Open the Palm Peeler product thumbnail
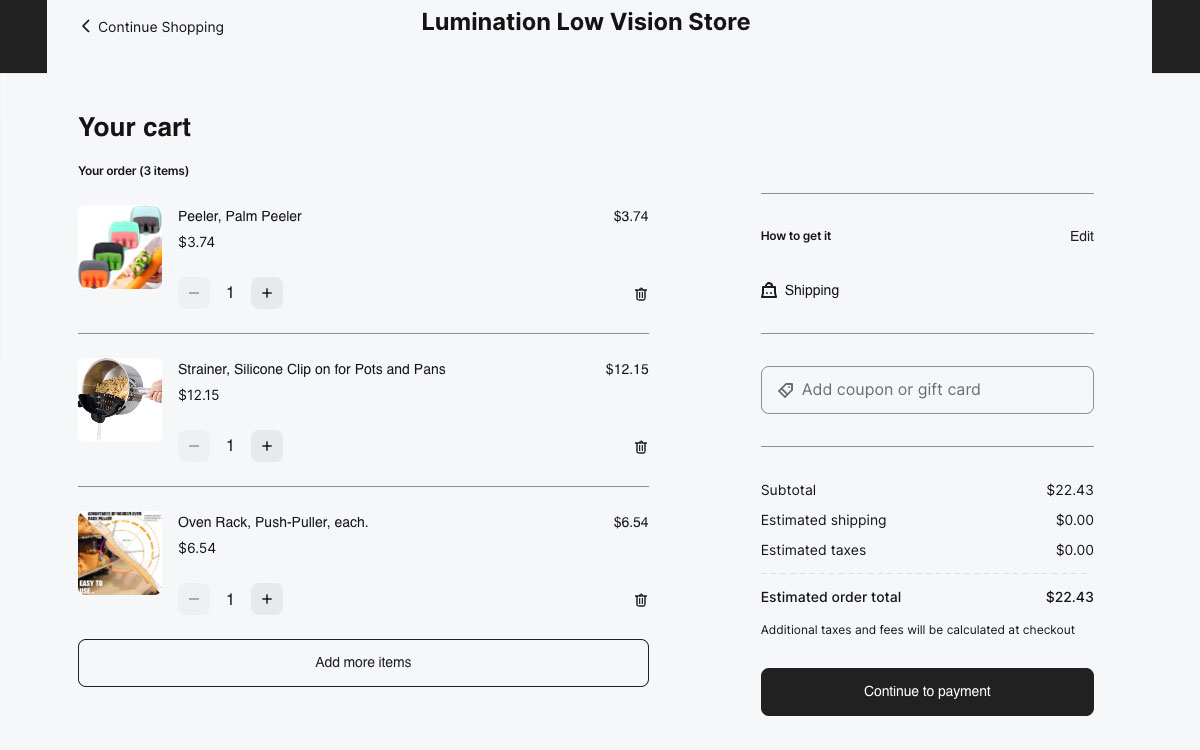 click(120, 247)
